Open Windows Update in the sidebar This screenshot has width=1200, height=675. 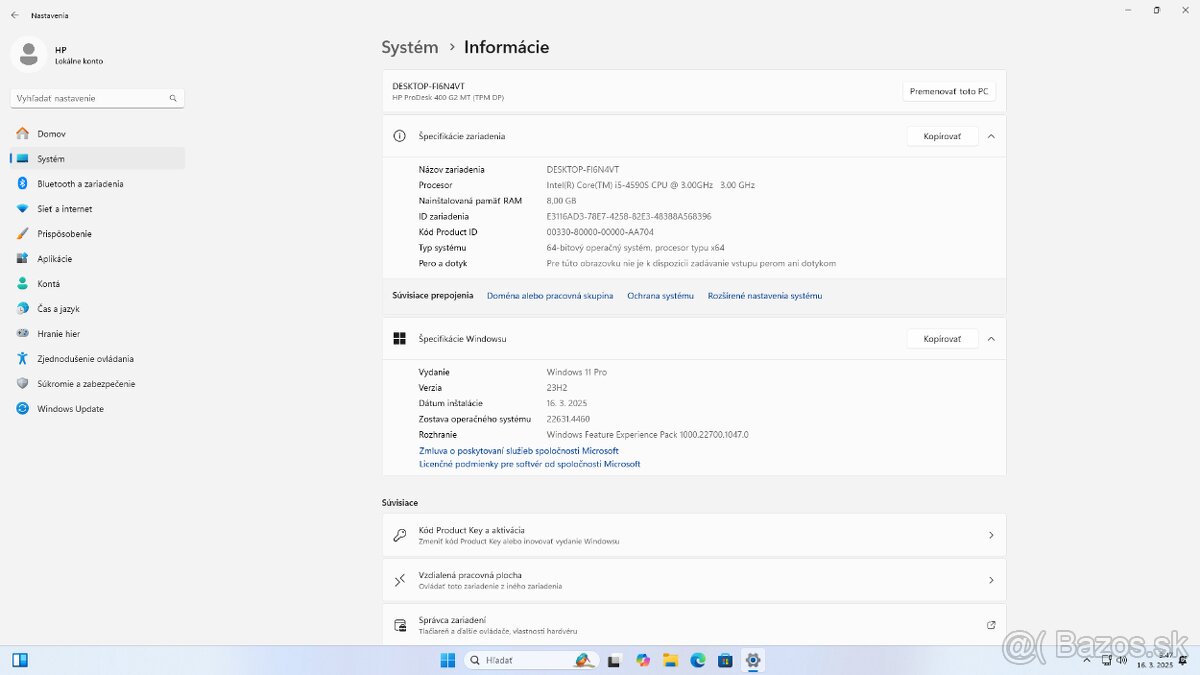(x=70, y=408)
